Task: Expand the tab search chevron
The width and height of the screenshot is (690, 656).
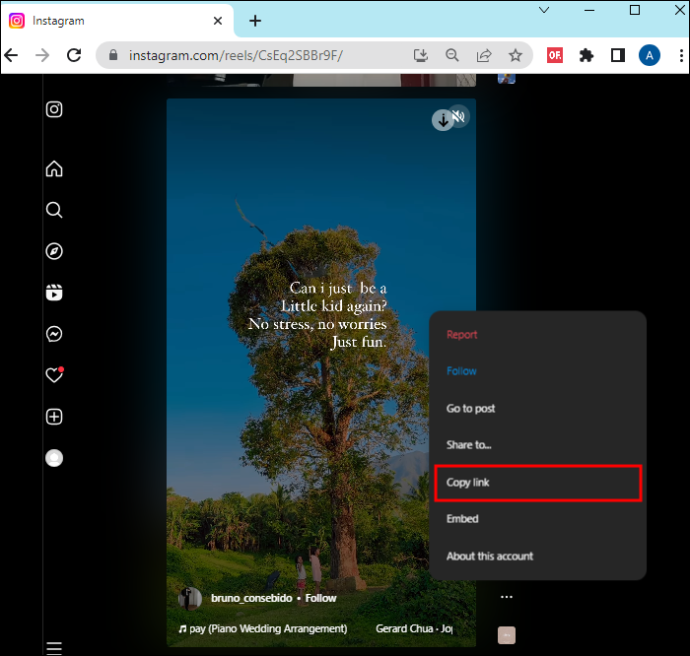Action: (544, 10)
